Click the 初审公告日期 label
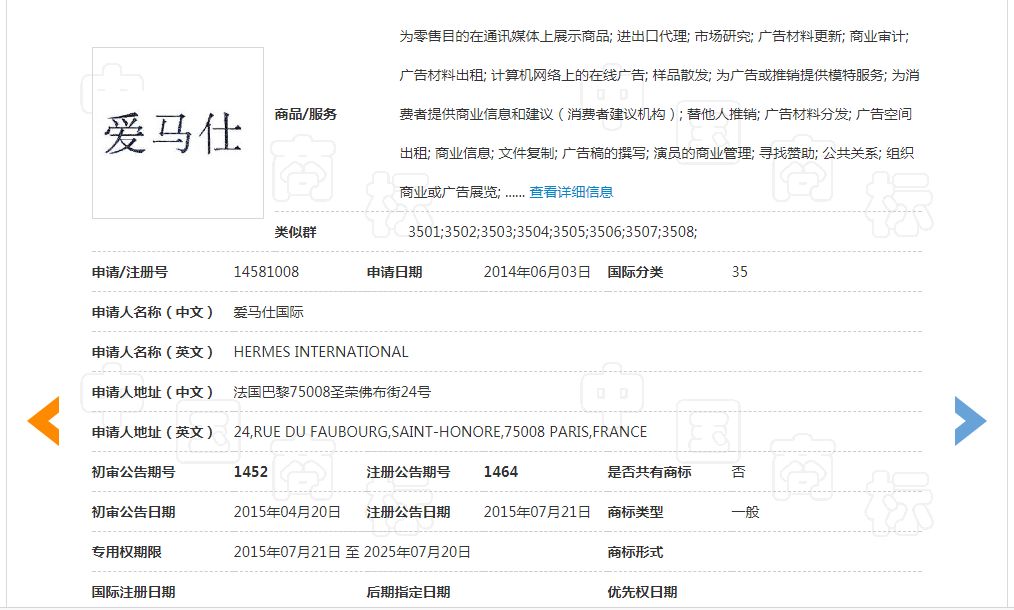Image resolution: width=1014 pixels, height=610 pixels. [133, 512]
